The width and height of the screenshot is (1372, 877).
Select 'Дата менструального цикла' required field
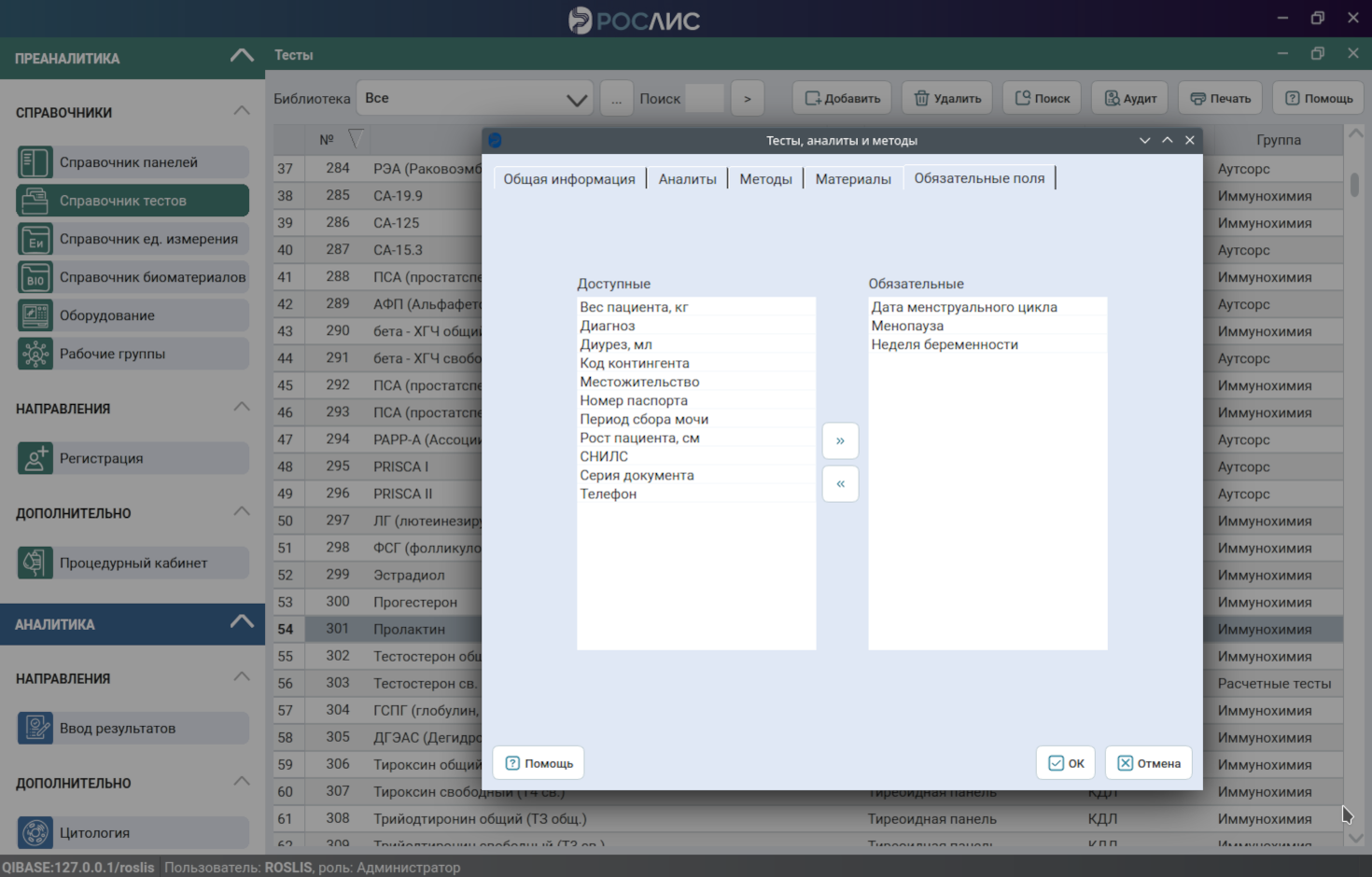pyautogui.click(x=987, y=307)
